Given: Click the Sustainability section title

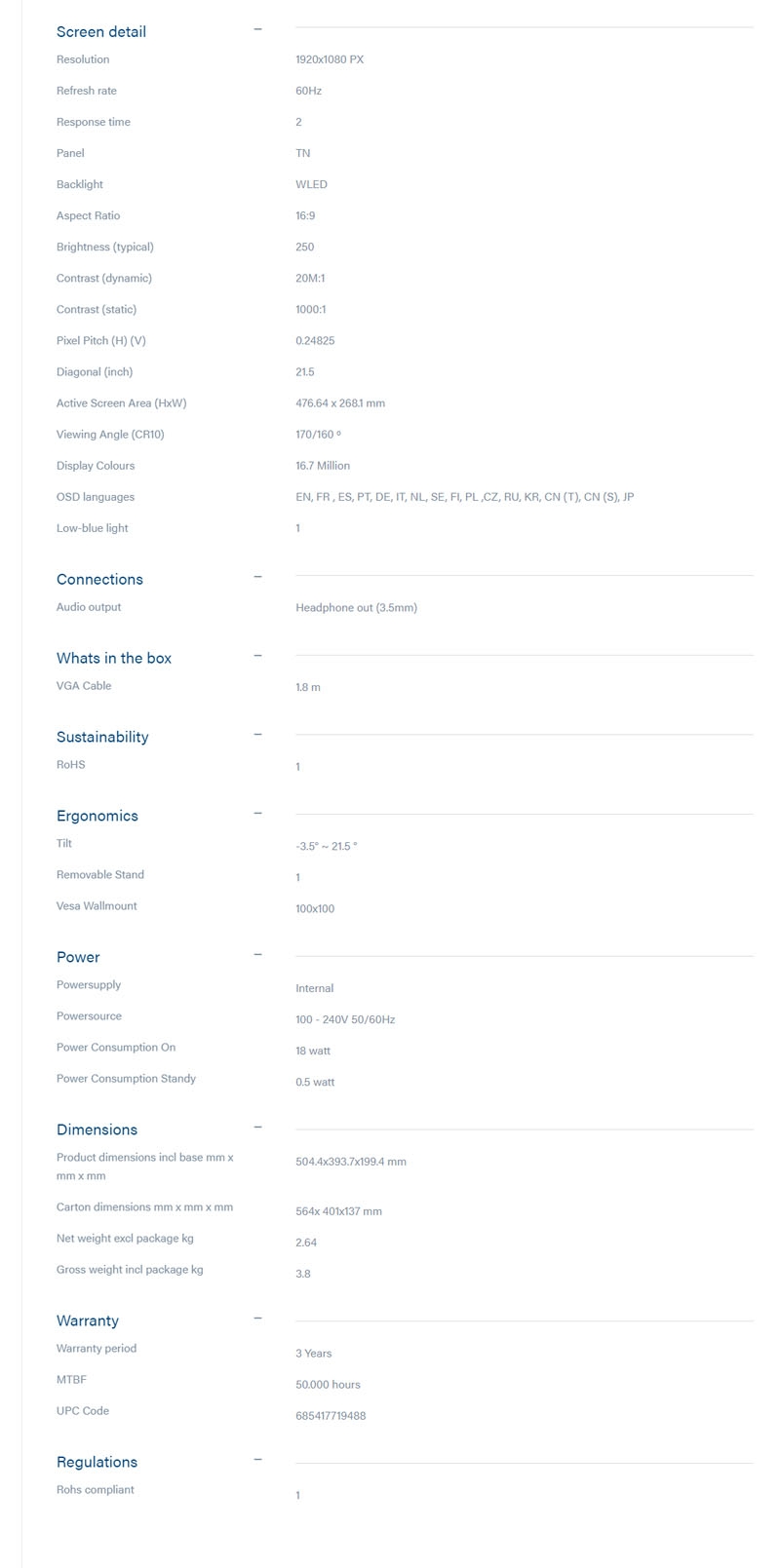Looking at the screenshot, I should pos(102,738).
